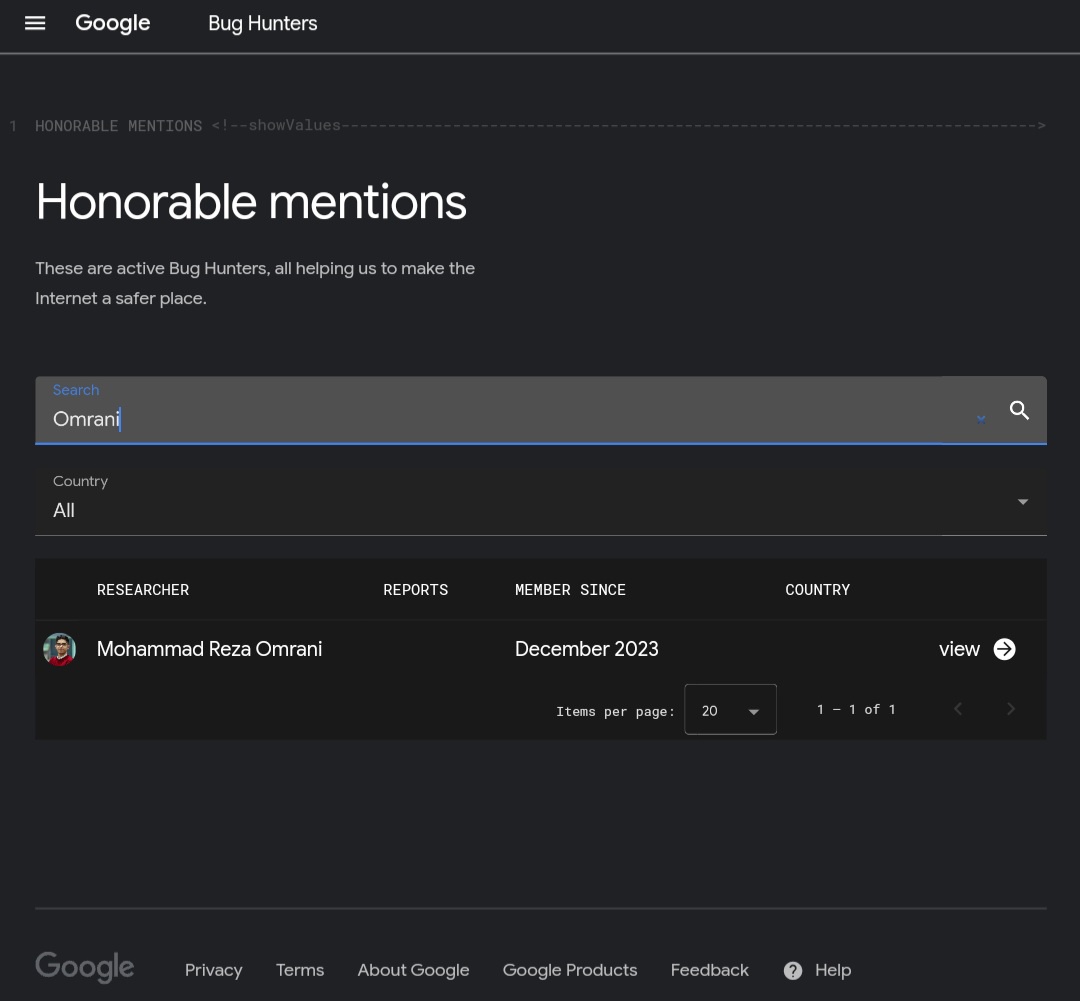Screen dimensions: 1080x1001
Task: Open the Help footer link
Action: 833,970
